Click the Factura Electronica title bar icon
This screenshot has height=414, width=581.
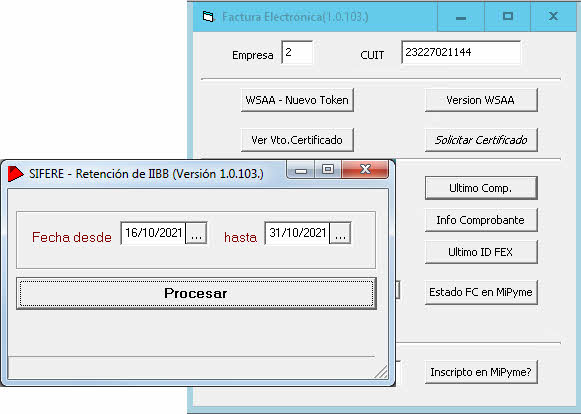[x=208, y=17]
